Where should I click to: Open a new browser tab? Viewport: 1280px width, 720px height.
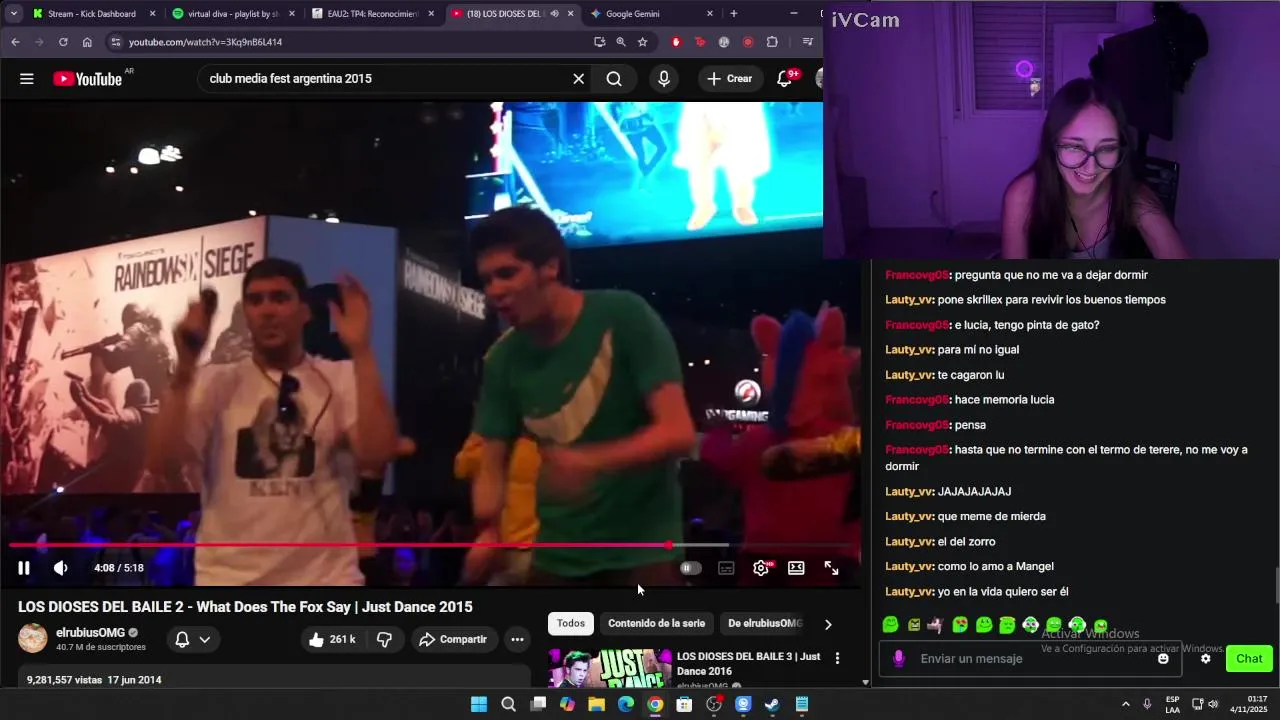tap(734, 14)
